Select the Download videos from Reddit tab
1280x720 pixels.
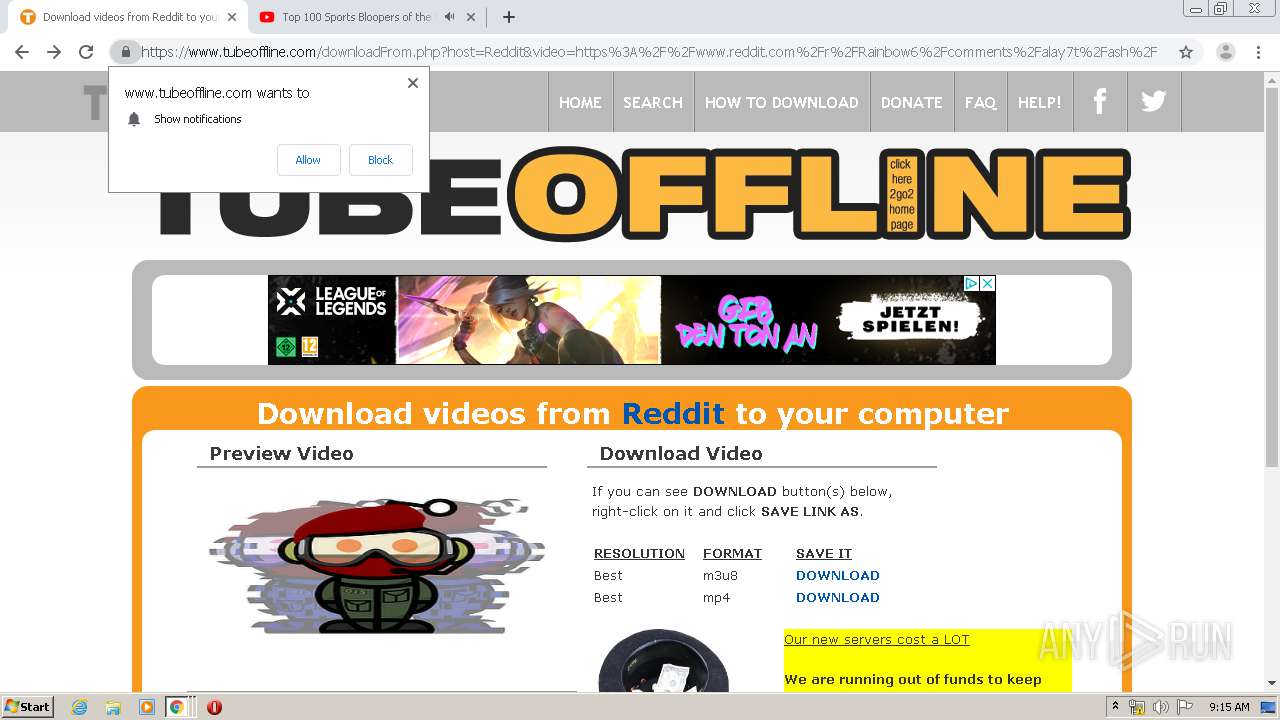pos(128,17)
